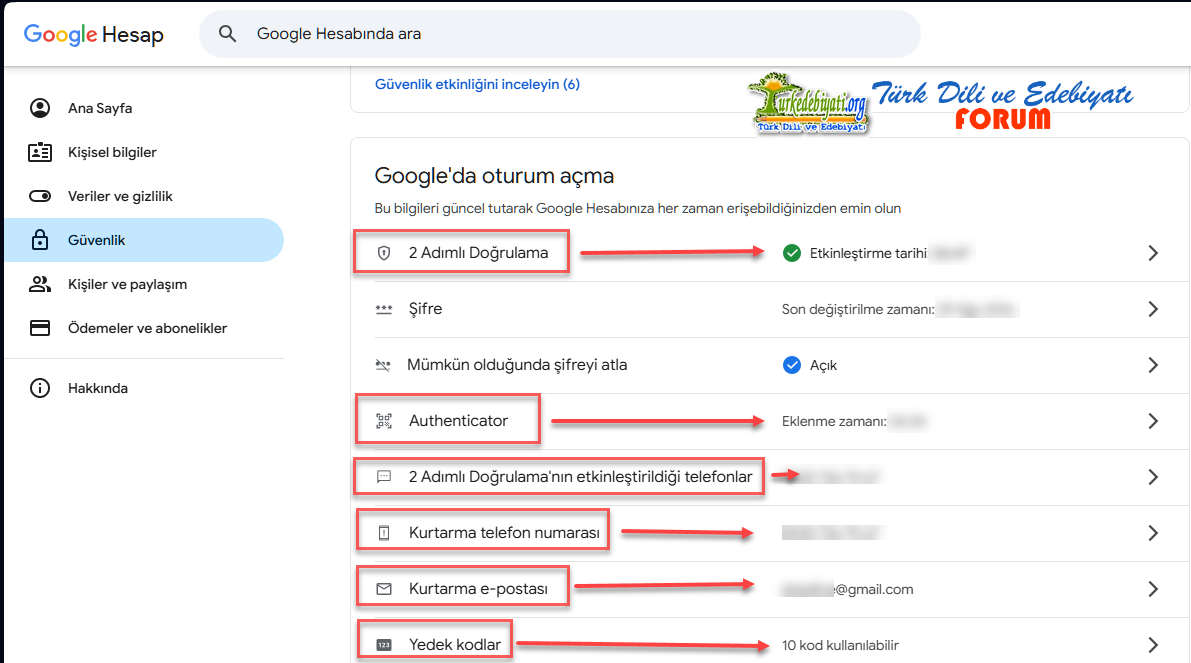This screenshot has height=663, width=1191.
Task: Go to Kişisel bilgiler in sidebar
Action: [112, 152]
